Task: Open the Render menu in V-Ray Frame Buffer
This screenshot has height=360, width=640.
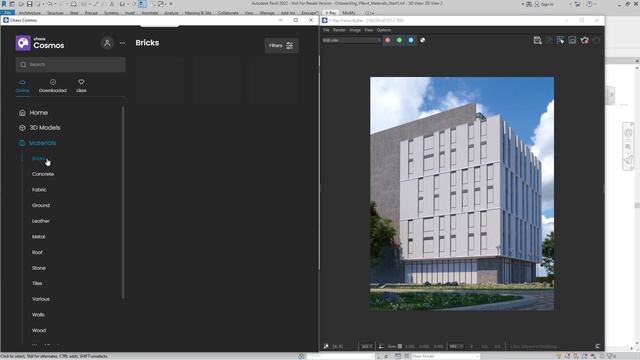Action: [339, 30]
